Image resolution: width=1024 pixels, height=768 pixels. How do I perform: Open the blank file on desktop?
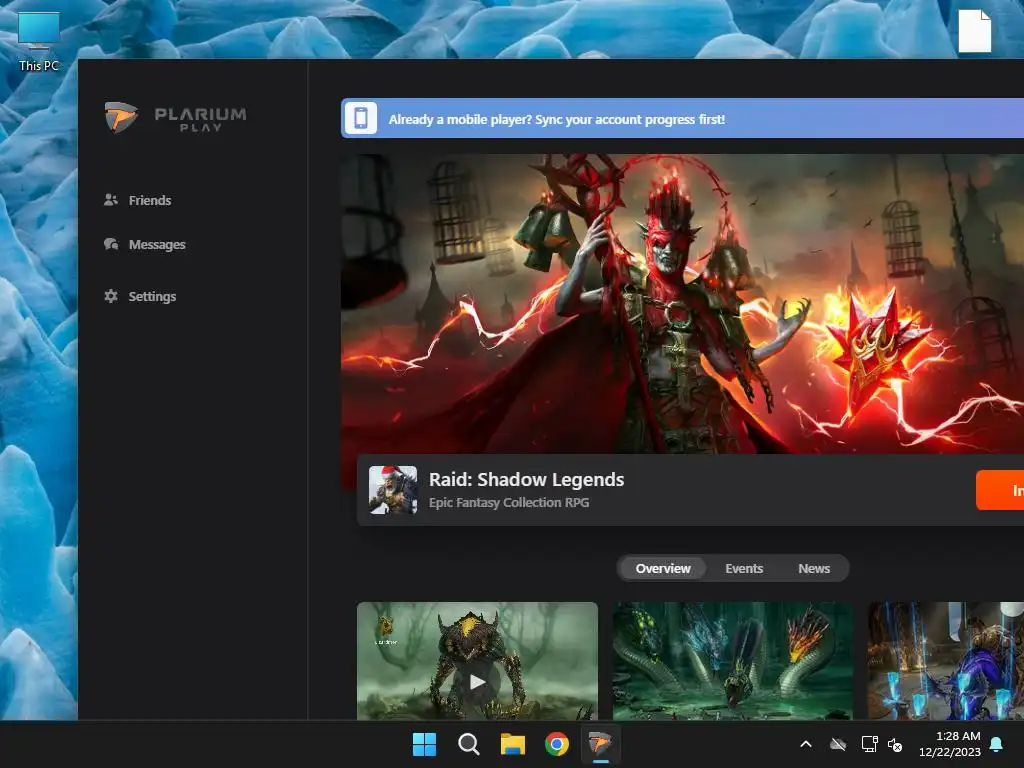point(974,31)
